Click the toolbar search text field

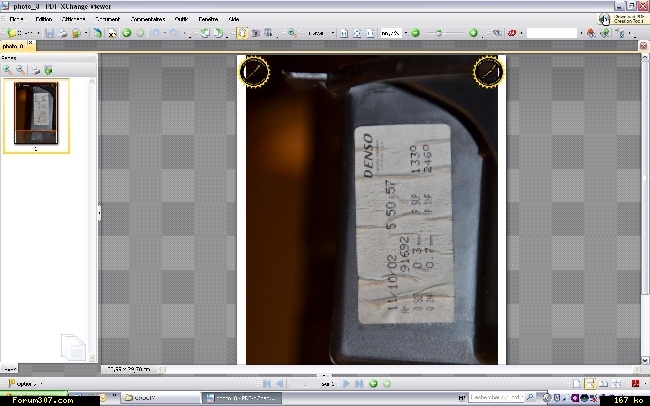(x=552, y=33)
